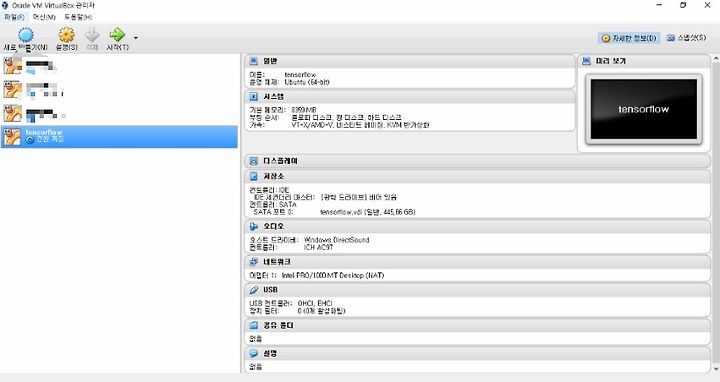Click the Intel PRO/1000 MT Desktop adapter text
720x382 pixels.
coord(332,275)
